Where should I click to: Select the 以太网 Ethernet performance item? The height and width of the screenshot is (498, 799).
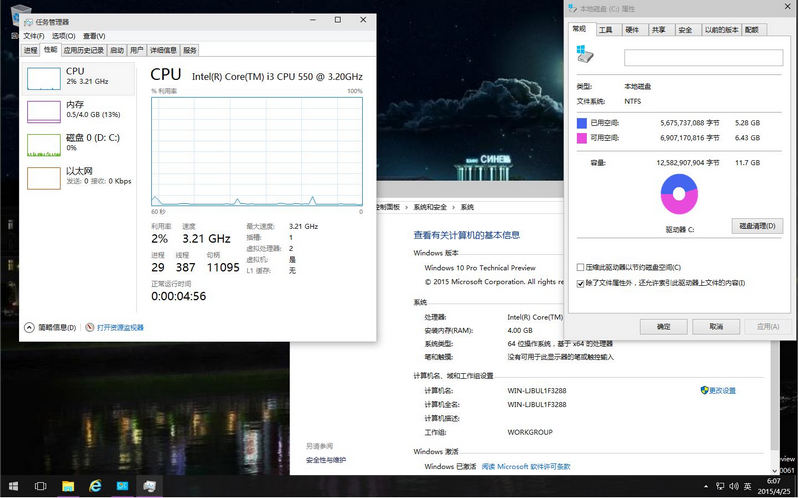click(78, 177)
